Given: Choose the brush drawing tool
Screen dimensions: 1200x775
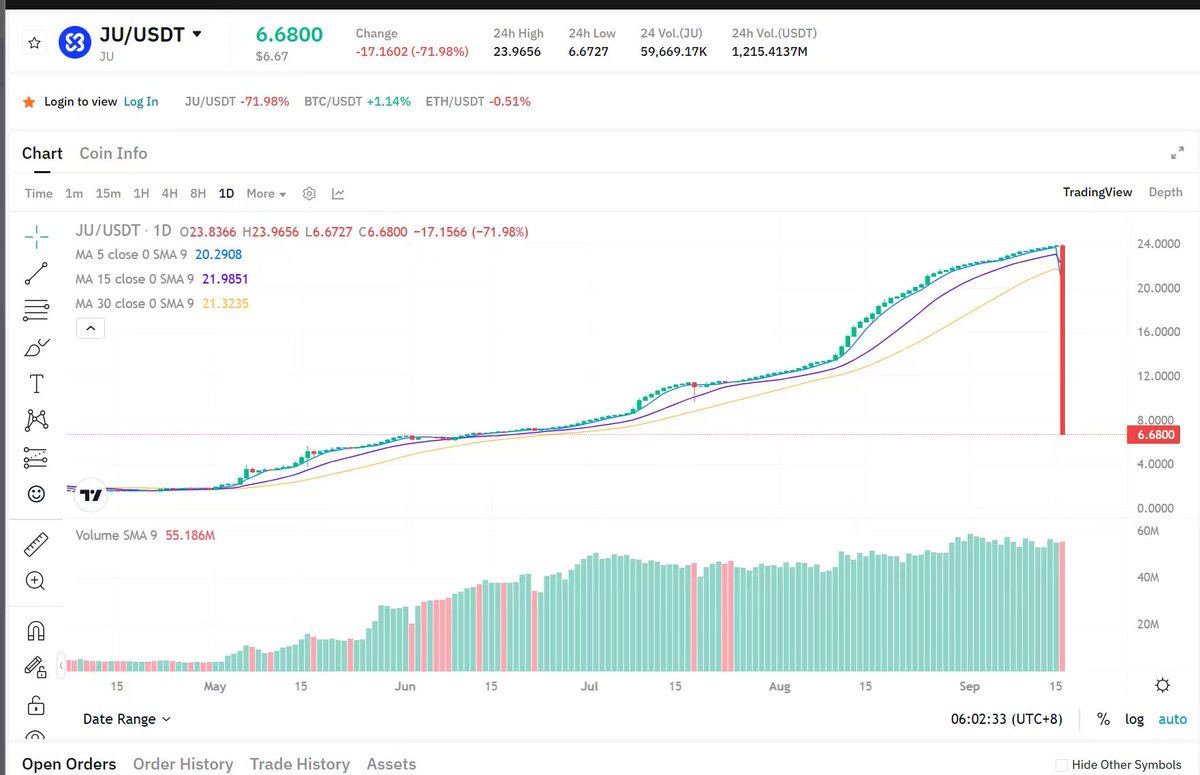Looking at the screenshot, I should click(36, 347).
